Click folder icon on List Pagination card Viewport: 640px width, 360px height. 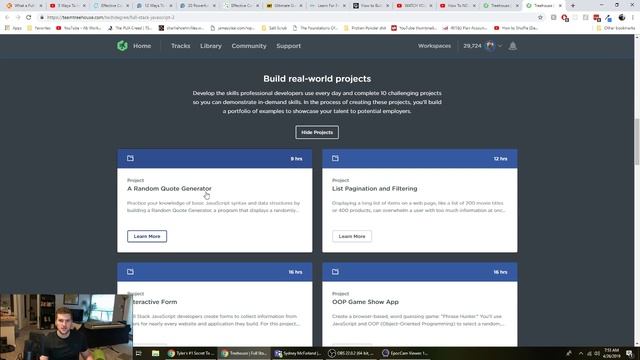335,158
